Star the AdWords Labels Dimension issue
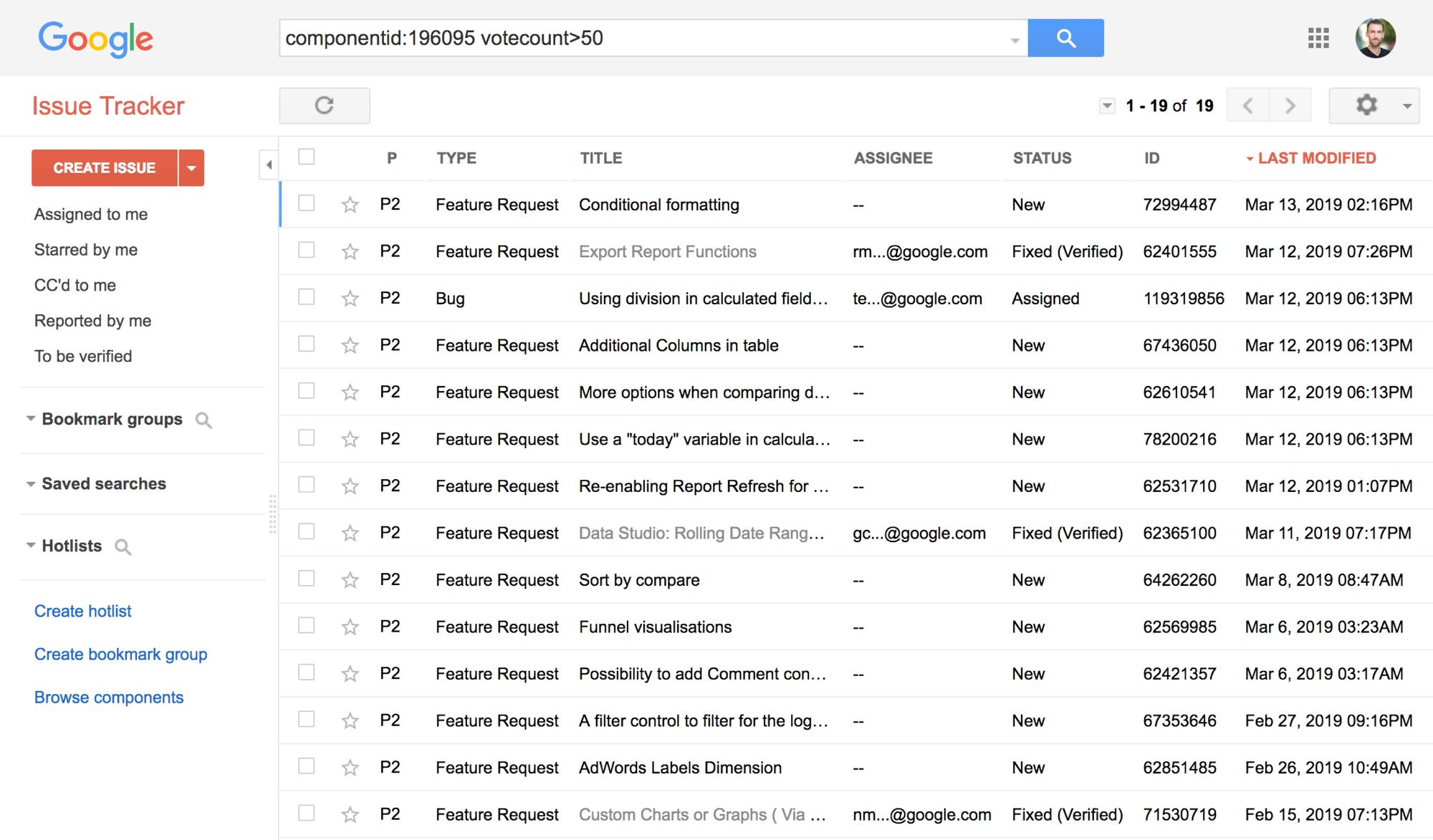The image size is (1433, 840). click(x=350, y=768)
